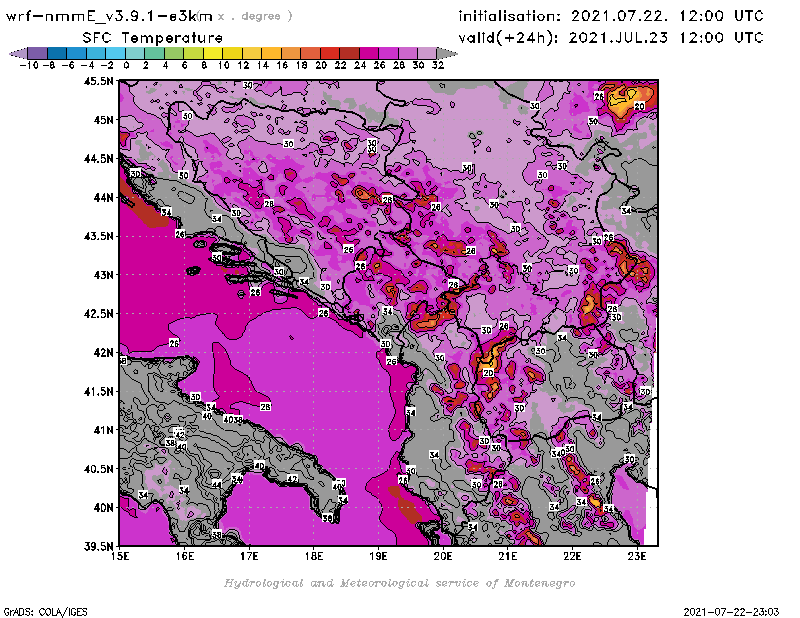
Task: Click the '21E' longitude label
Action: tap(508, 556)
